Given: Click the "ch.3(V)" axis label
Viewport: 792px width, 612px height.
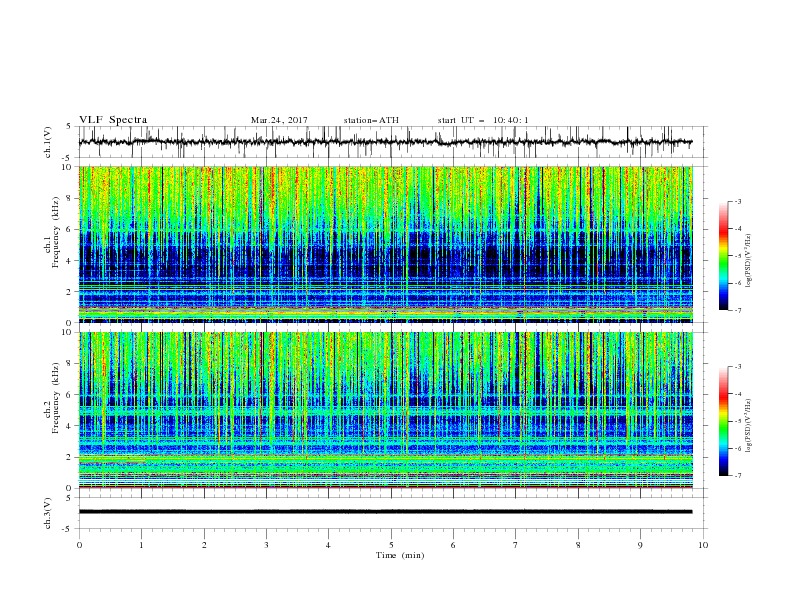Looking at the screenshot, I should click(x=48, y=513).
